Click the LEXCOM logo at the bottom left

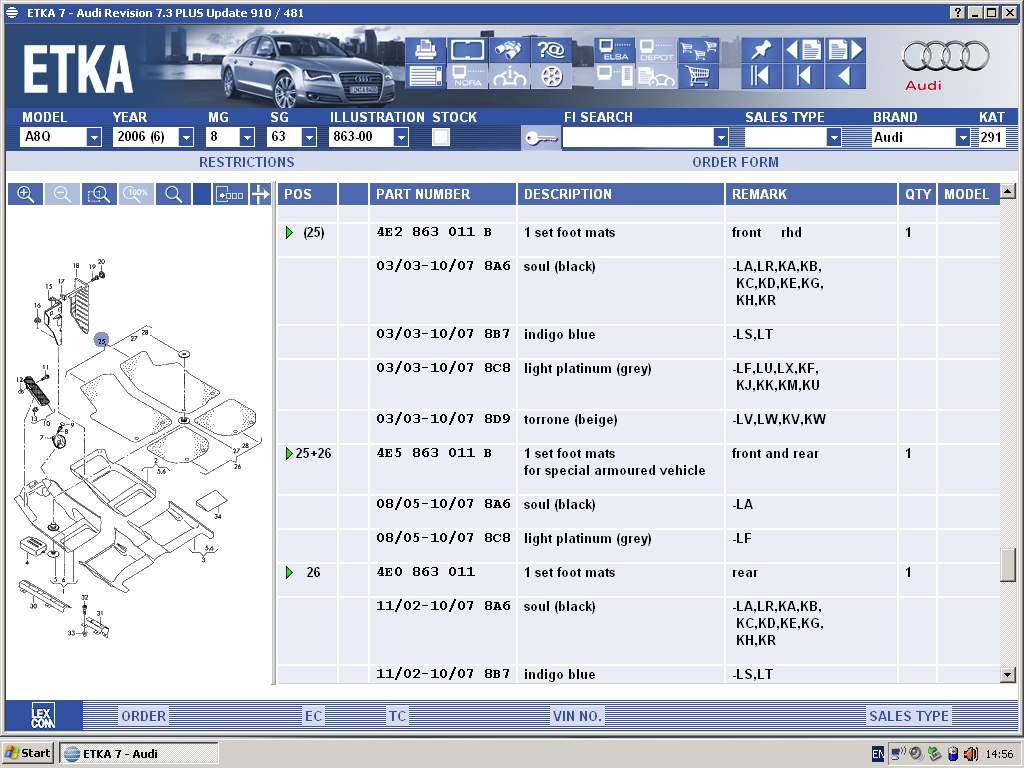(43, 716)
